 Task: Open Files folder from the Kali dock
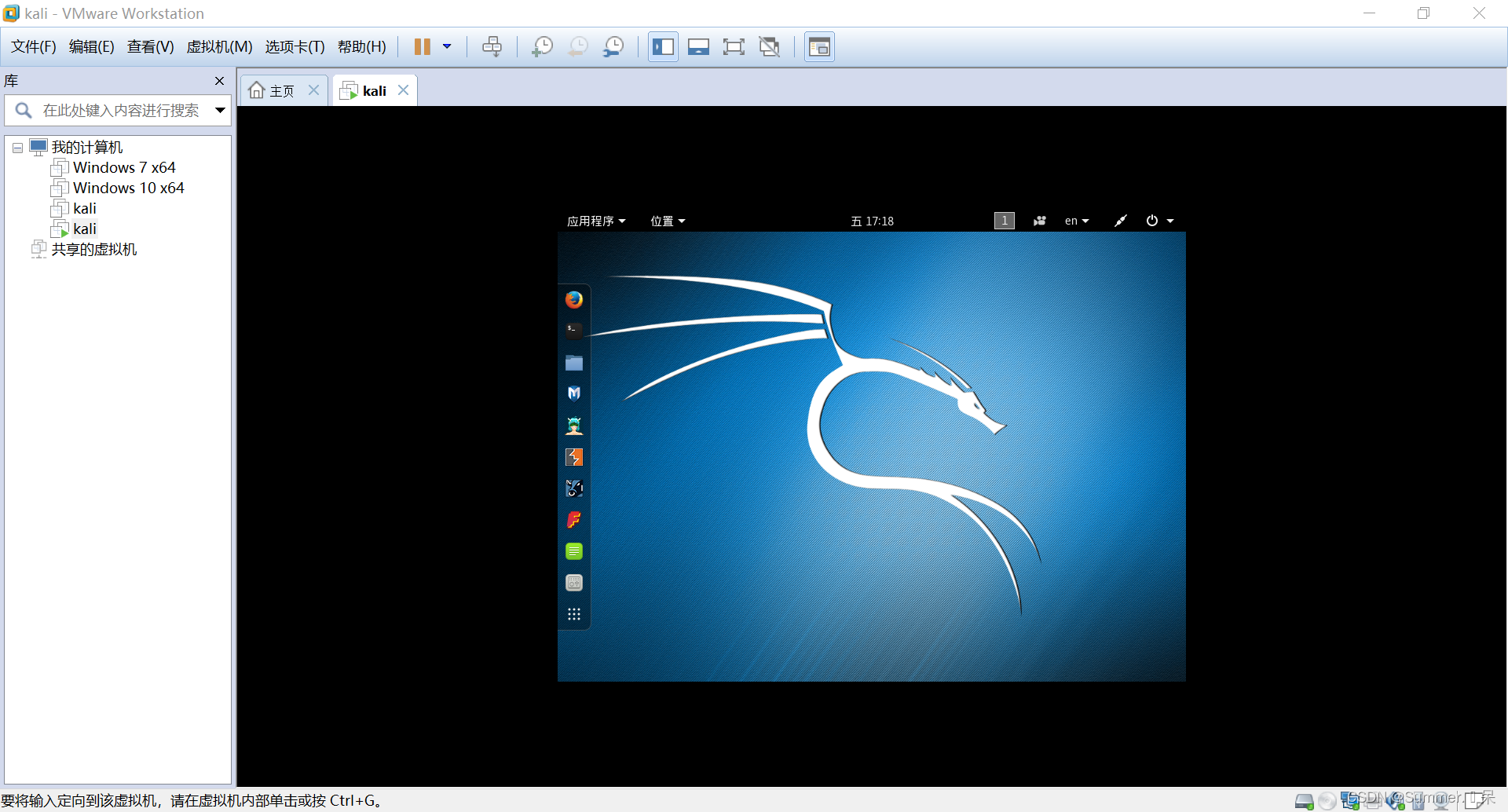point(574,363)
